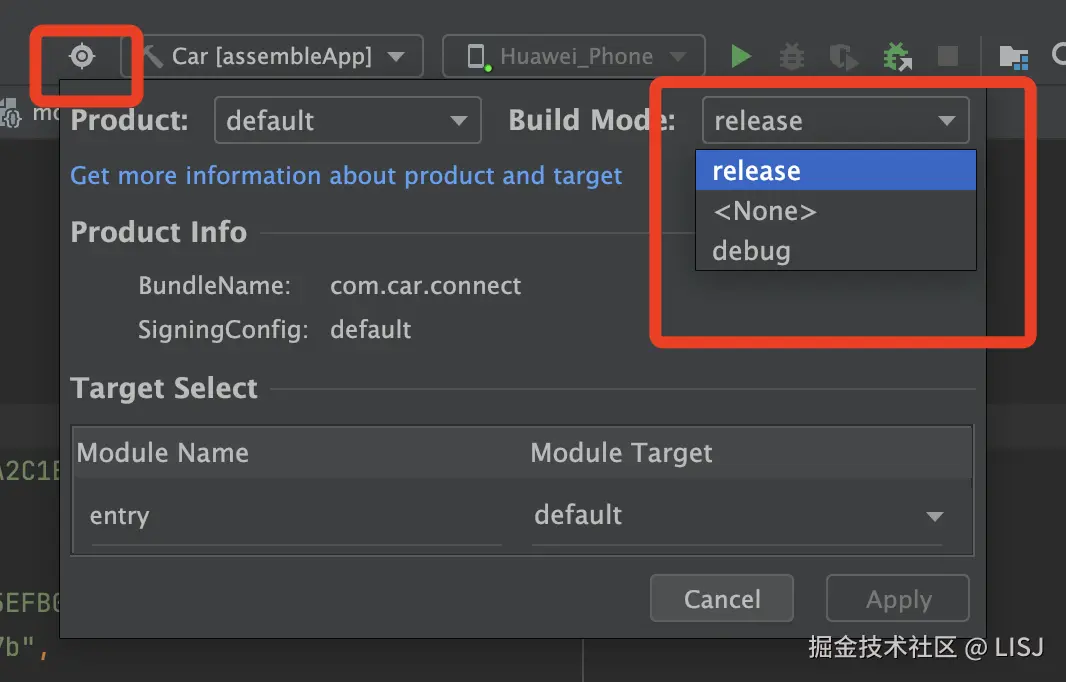Click the green Run button

(x=741, y=56)
